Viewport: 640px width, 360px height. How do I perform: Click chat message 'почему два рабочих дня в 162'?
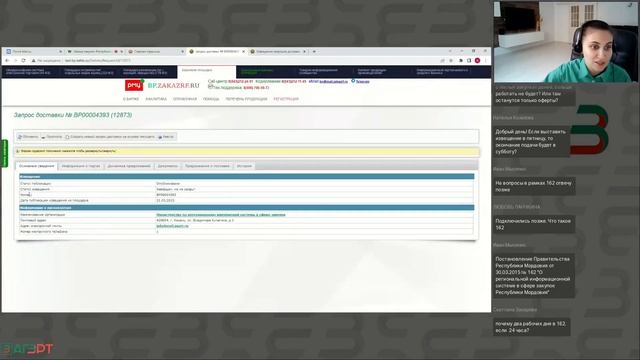pos(531,327)
